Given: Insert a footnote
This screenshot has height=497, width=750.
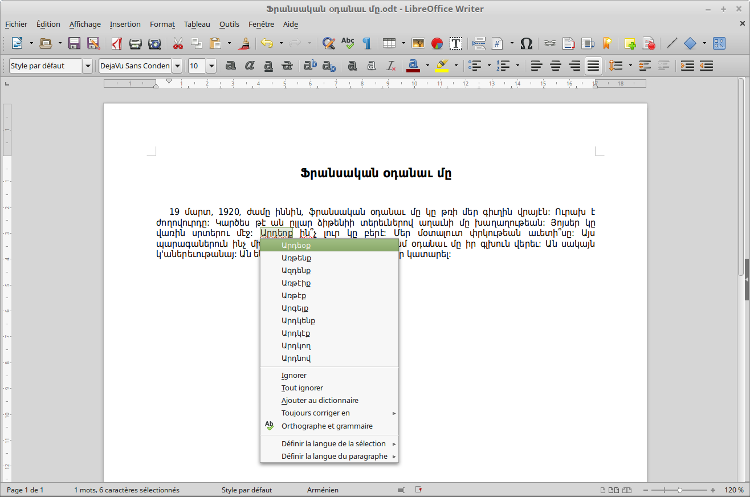Looking at the screenshot, I should 568,44.
